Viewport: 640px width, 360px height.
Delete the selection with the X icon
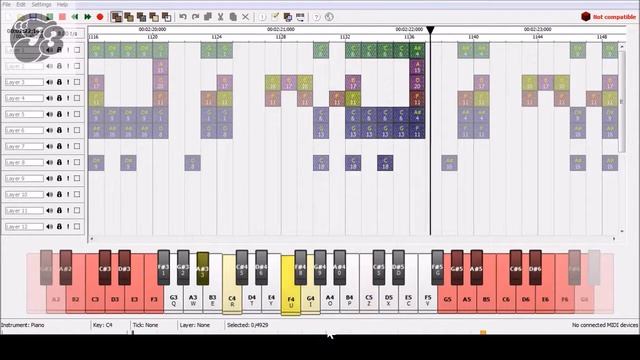coord(245,17)
